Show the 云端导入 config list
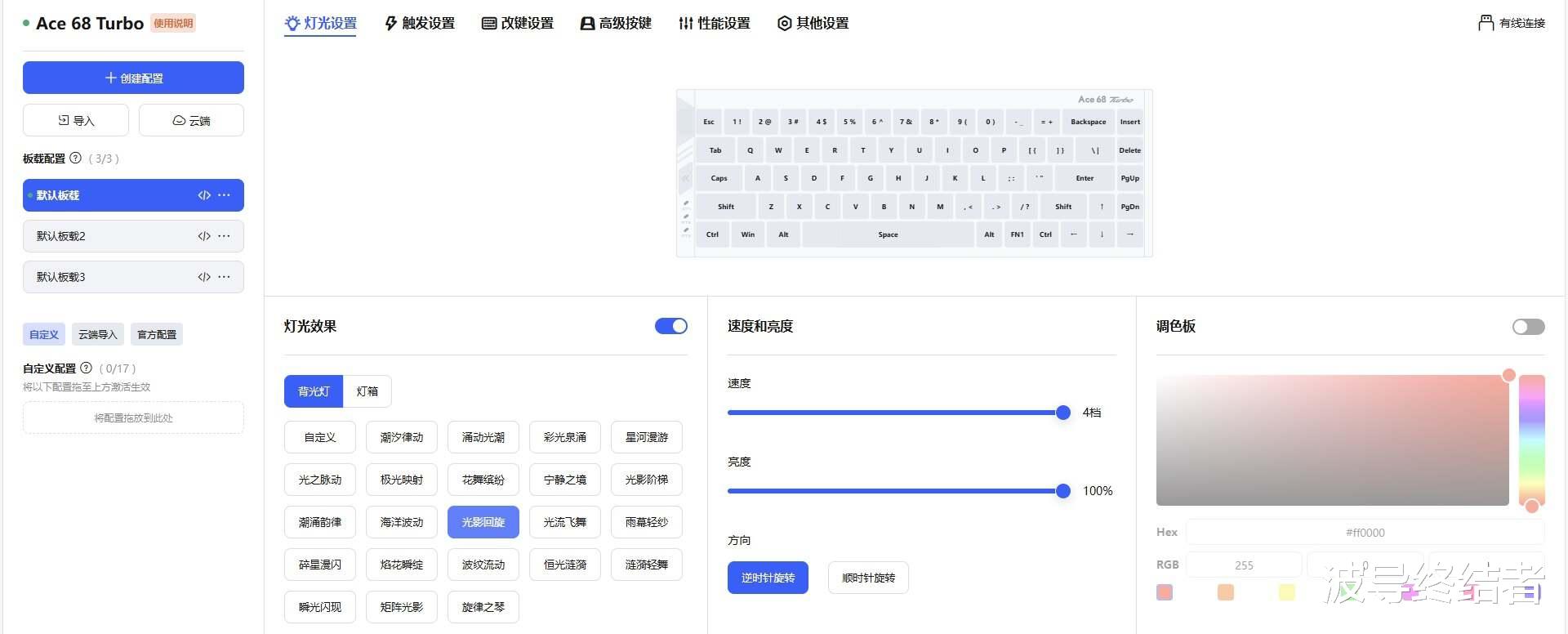 (x=98, y=334)
